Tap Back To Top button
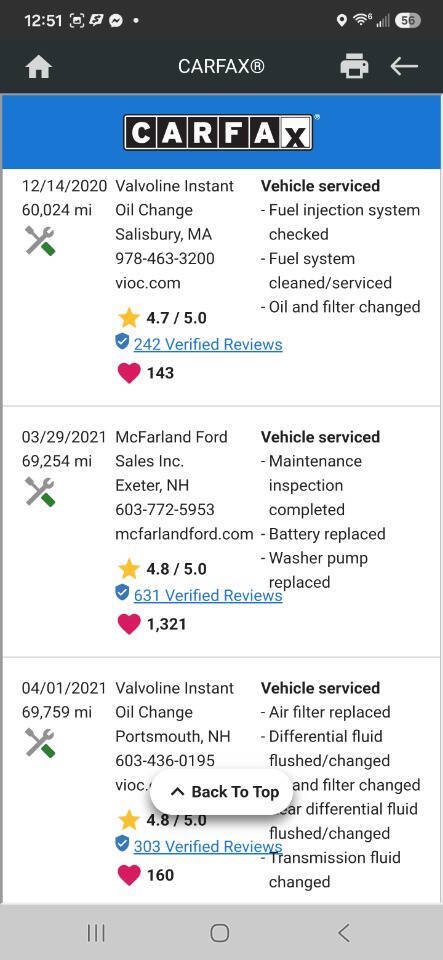The image size is (443, 960). [x=221, y=792]
